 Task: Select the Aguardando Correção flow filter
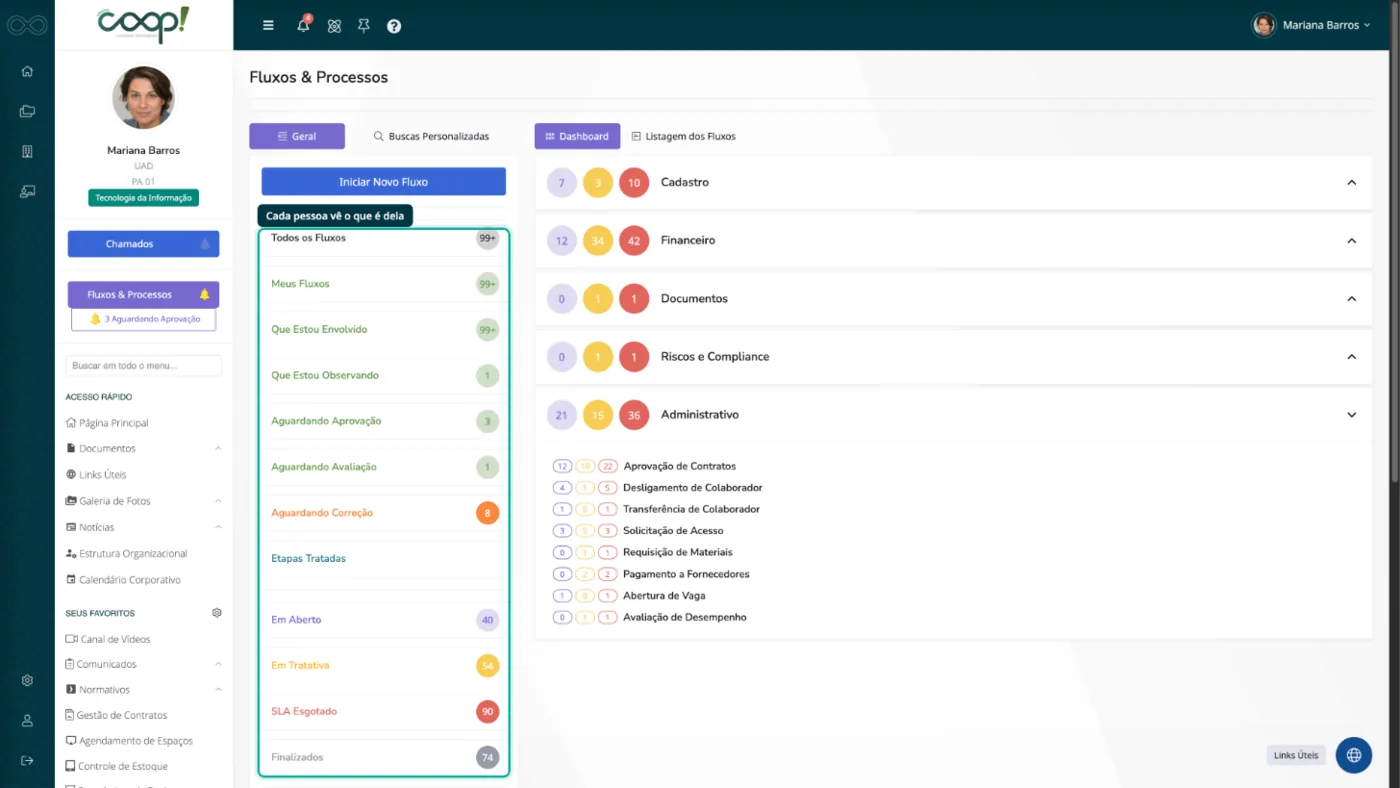click(384, 513)
